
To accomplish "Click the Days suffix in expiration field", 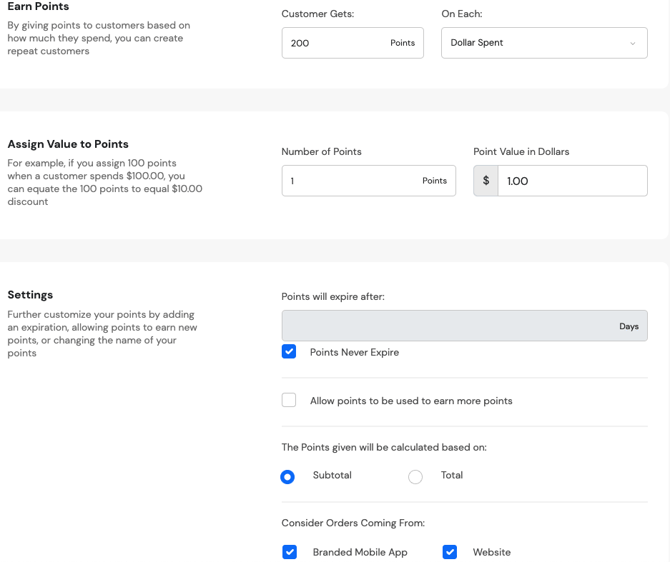I will click(628, 326).
